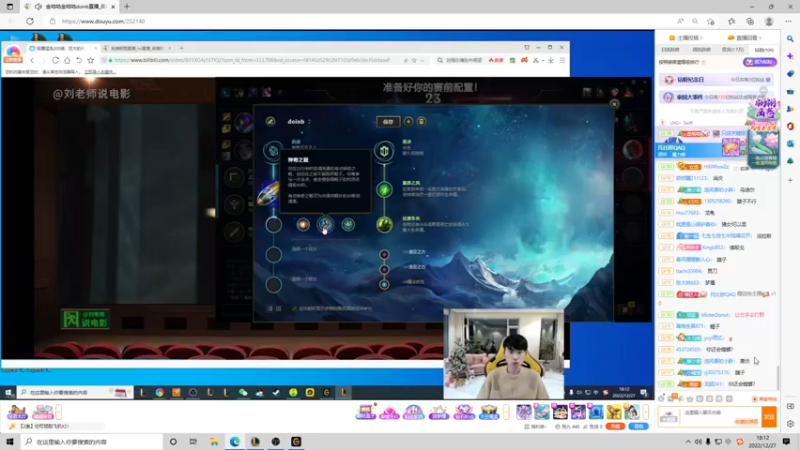
Task: Click the inner browser home icon
Action: 67,60
